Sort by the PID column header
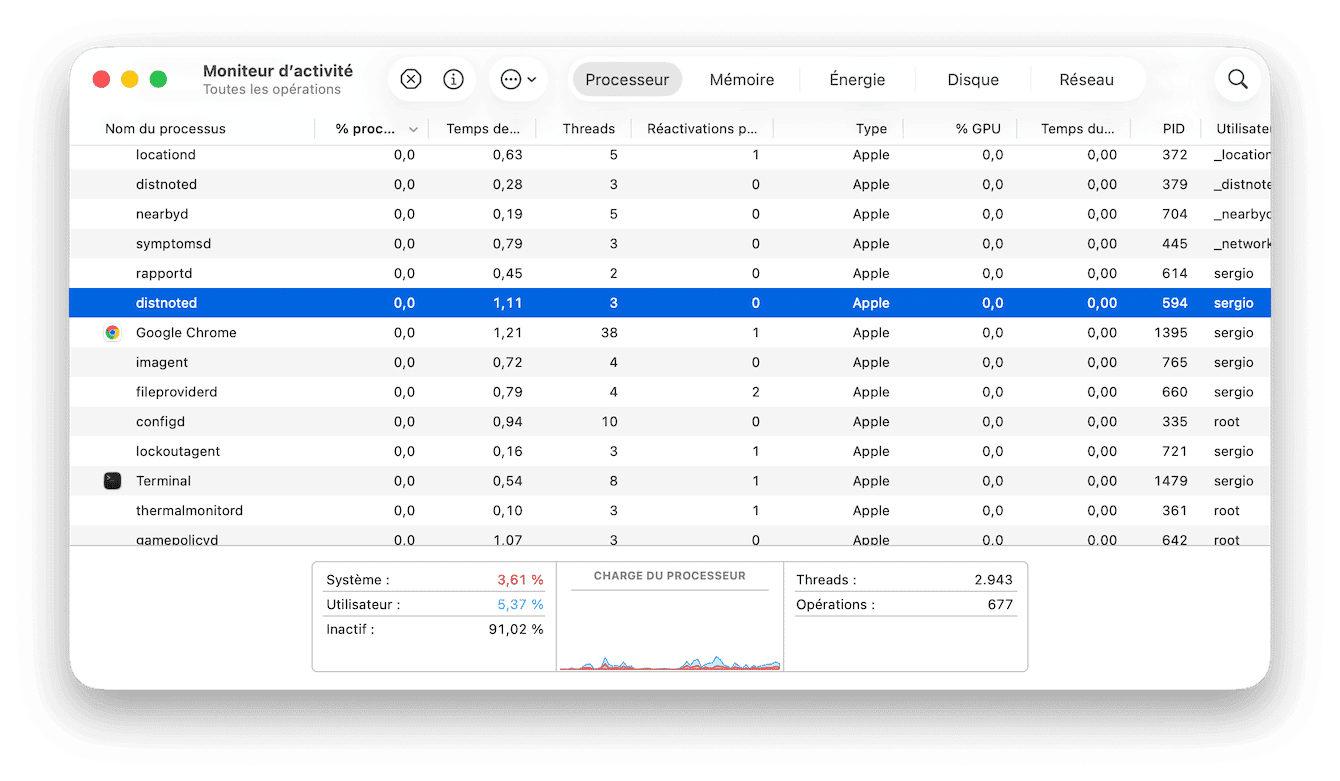 coord(1173,129)
